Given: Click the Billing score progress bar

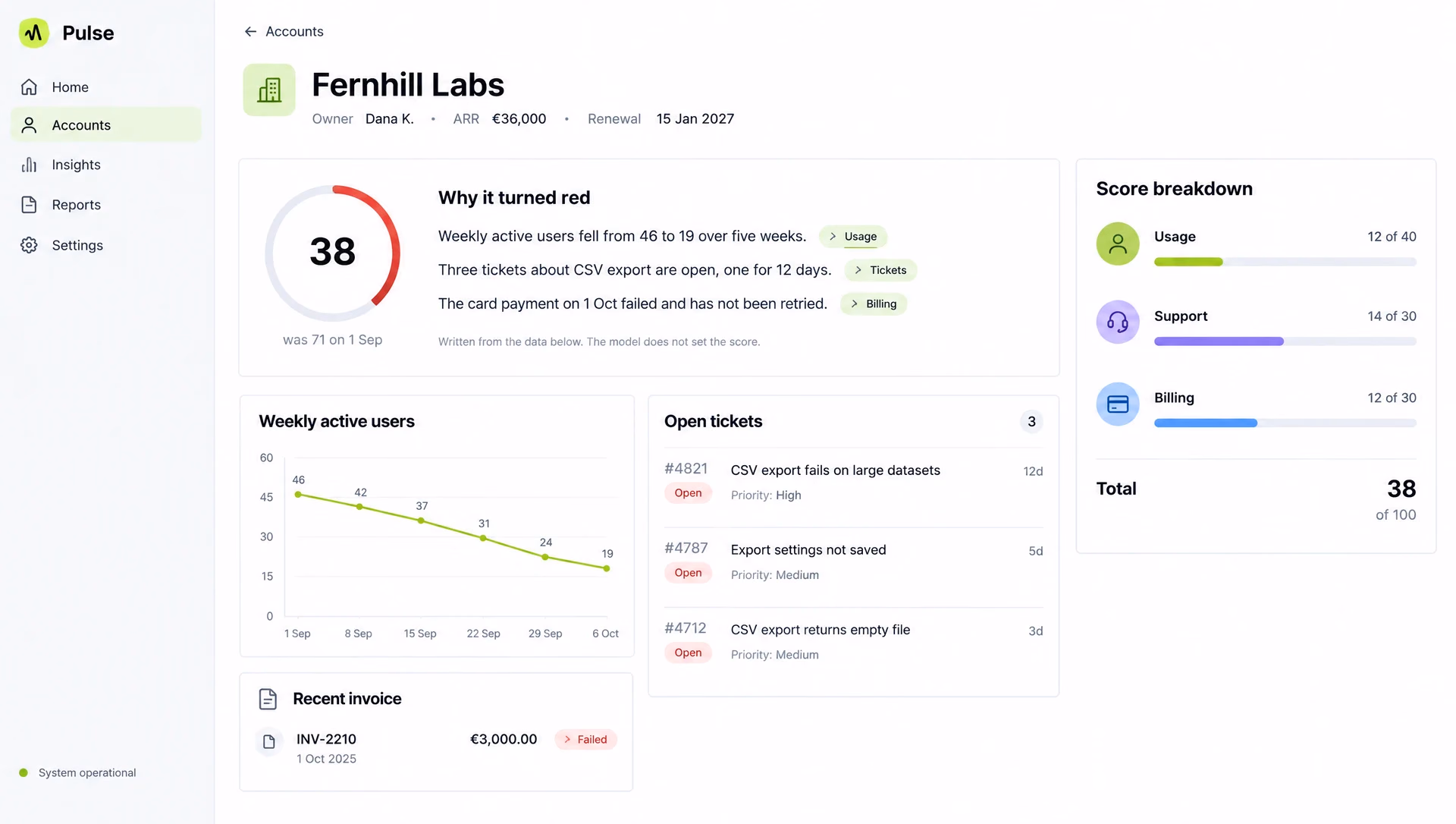Looking at the screenshot, I should (1285, 423).
